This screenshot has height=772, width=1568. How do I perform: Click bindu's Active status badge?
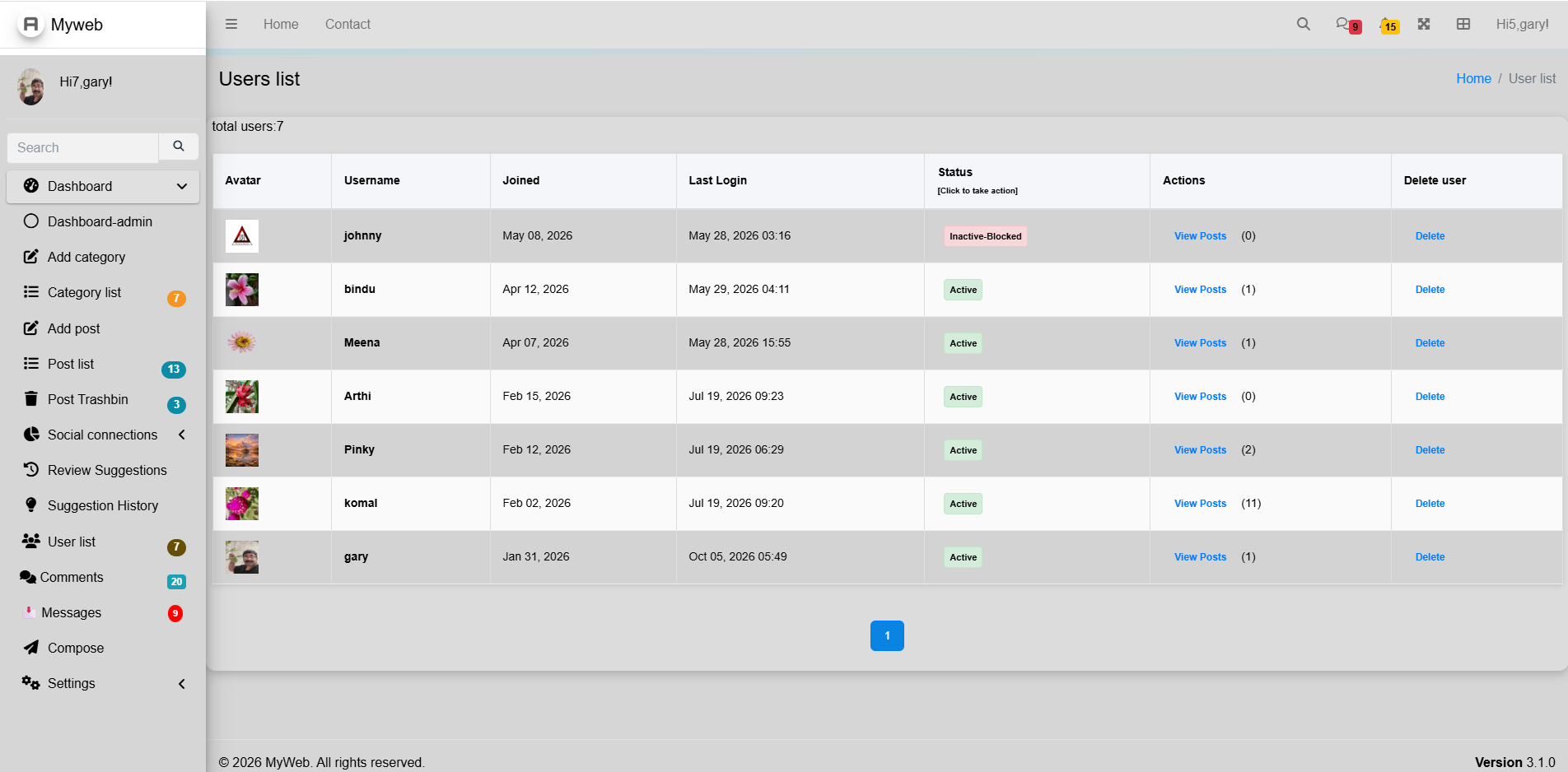tap(963, 290)
